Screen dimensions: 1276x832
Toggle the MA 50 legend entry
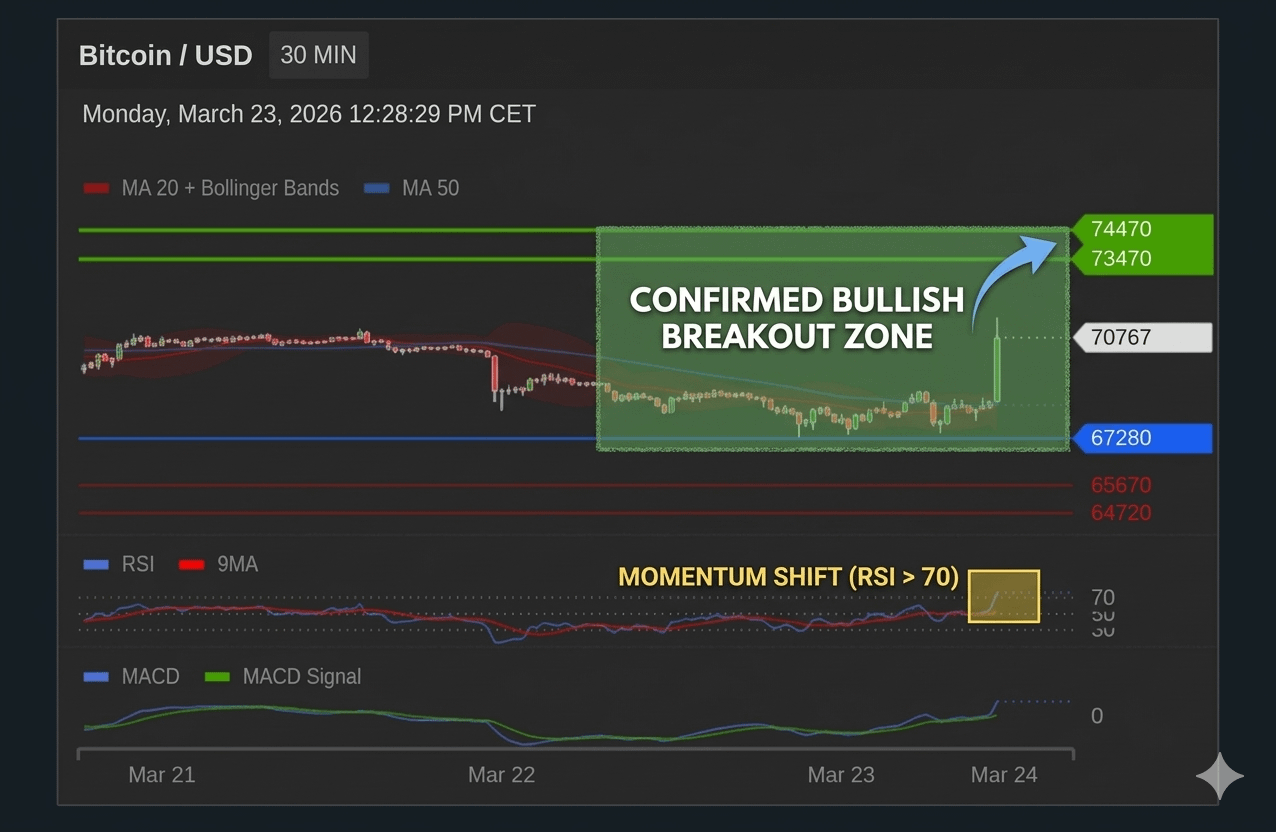tap(412, 188)
